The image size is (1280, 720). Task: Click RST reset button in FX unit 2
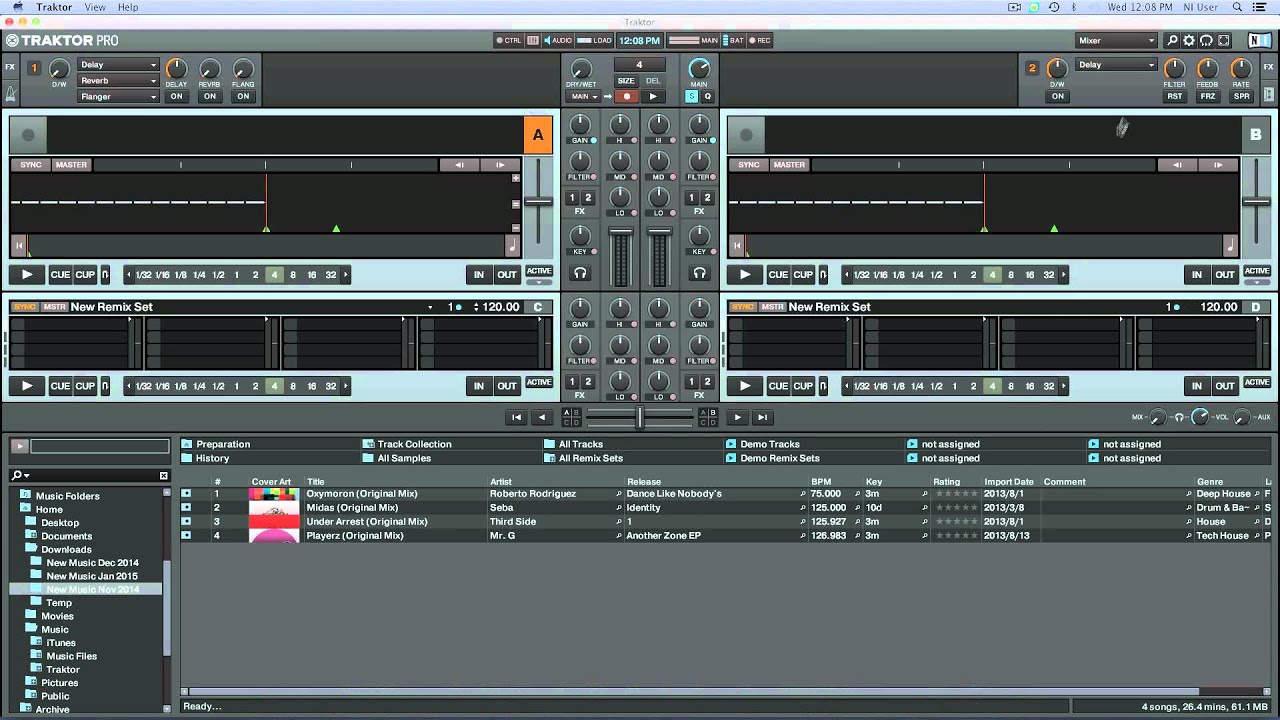[x=1175, y=97]
